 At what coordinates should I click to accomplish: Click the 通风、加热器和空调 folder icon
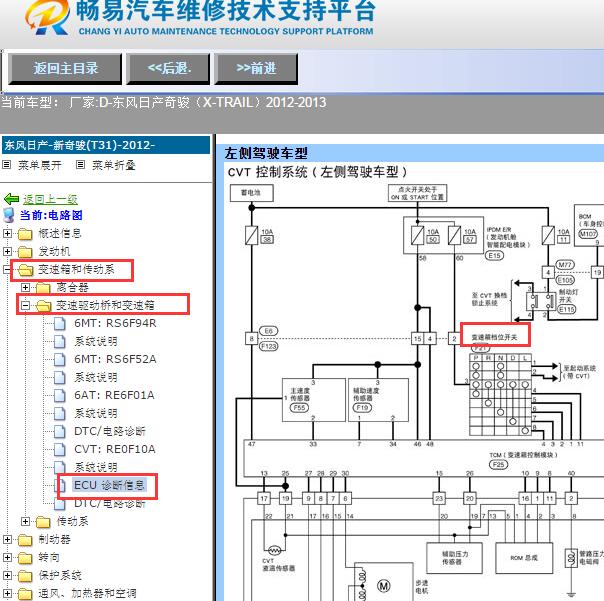(x=25, y=594)
